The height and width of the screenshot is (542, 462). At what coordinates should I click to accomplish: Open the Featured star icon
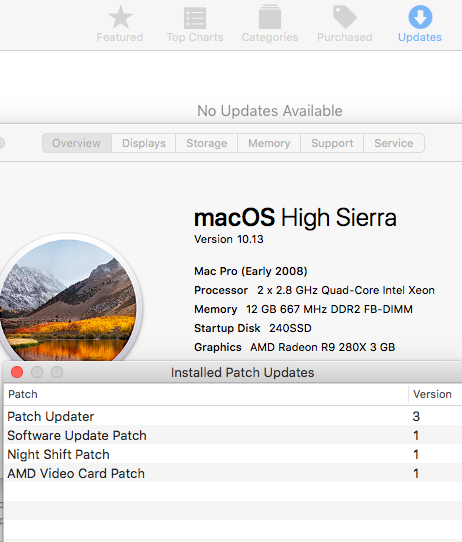[120, 17]
